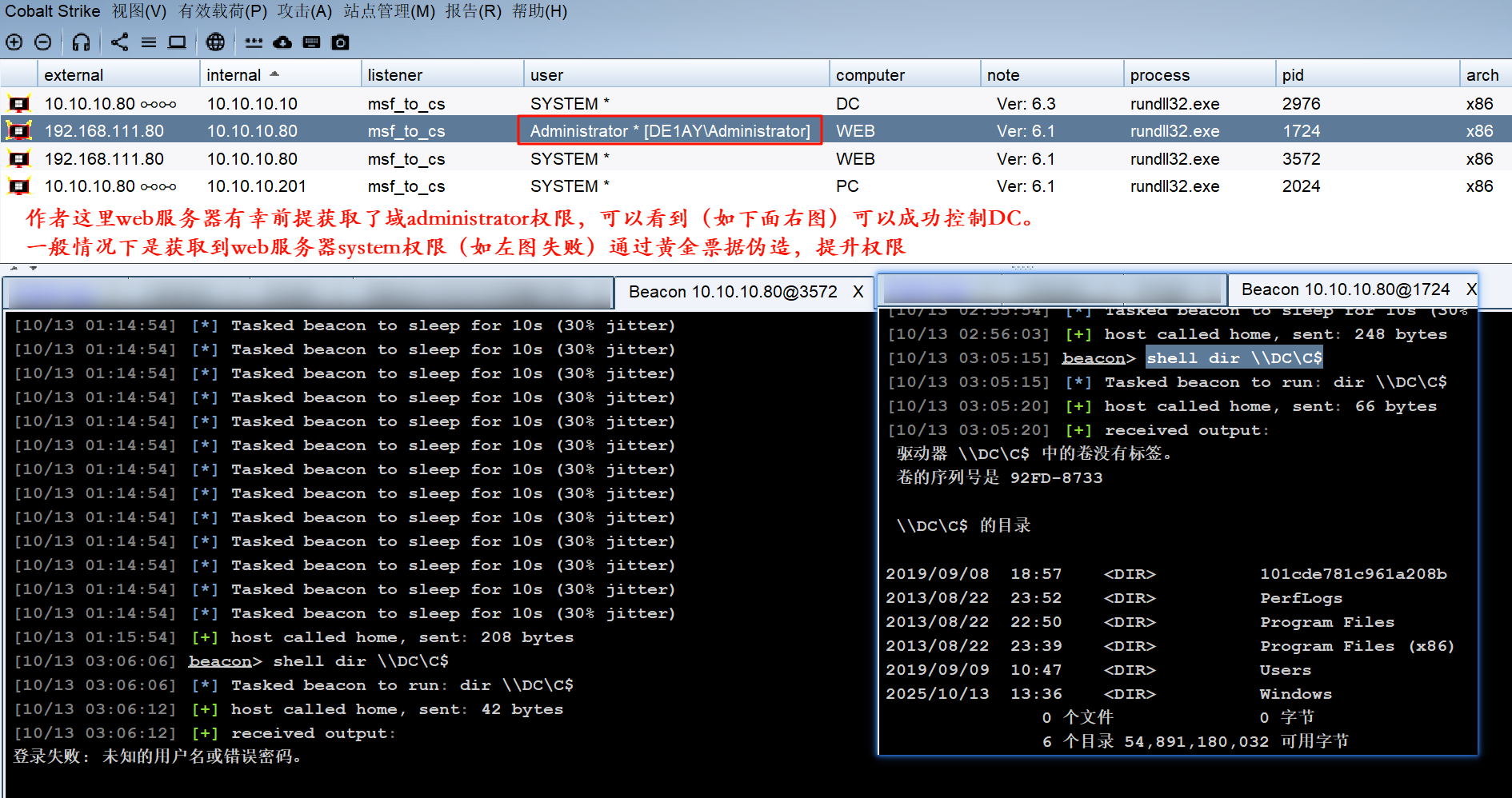Click beacon prompt link in right console
The height and width of the screenshot is (798, 1512).
coord(1094,358)
